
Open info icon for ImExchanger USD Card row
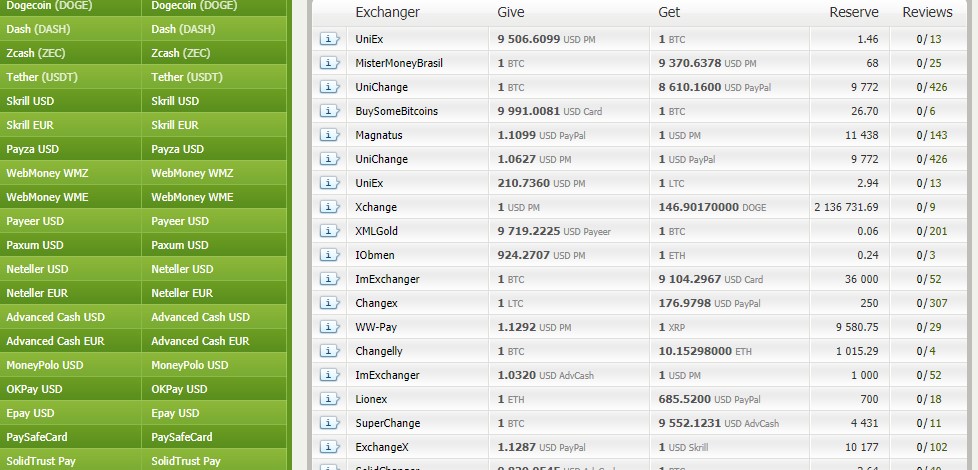[x=329, y=279]
